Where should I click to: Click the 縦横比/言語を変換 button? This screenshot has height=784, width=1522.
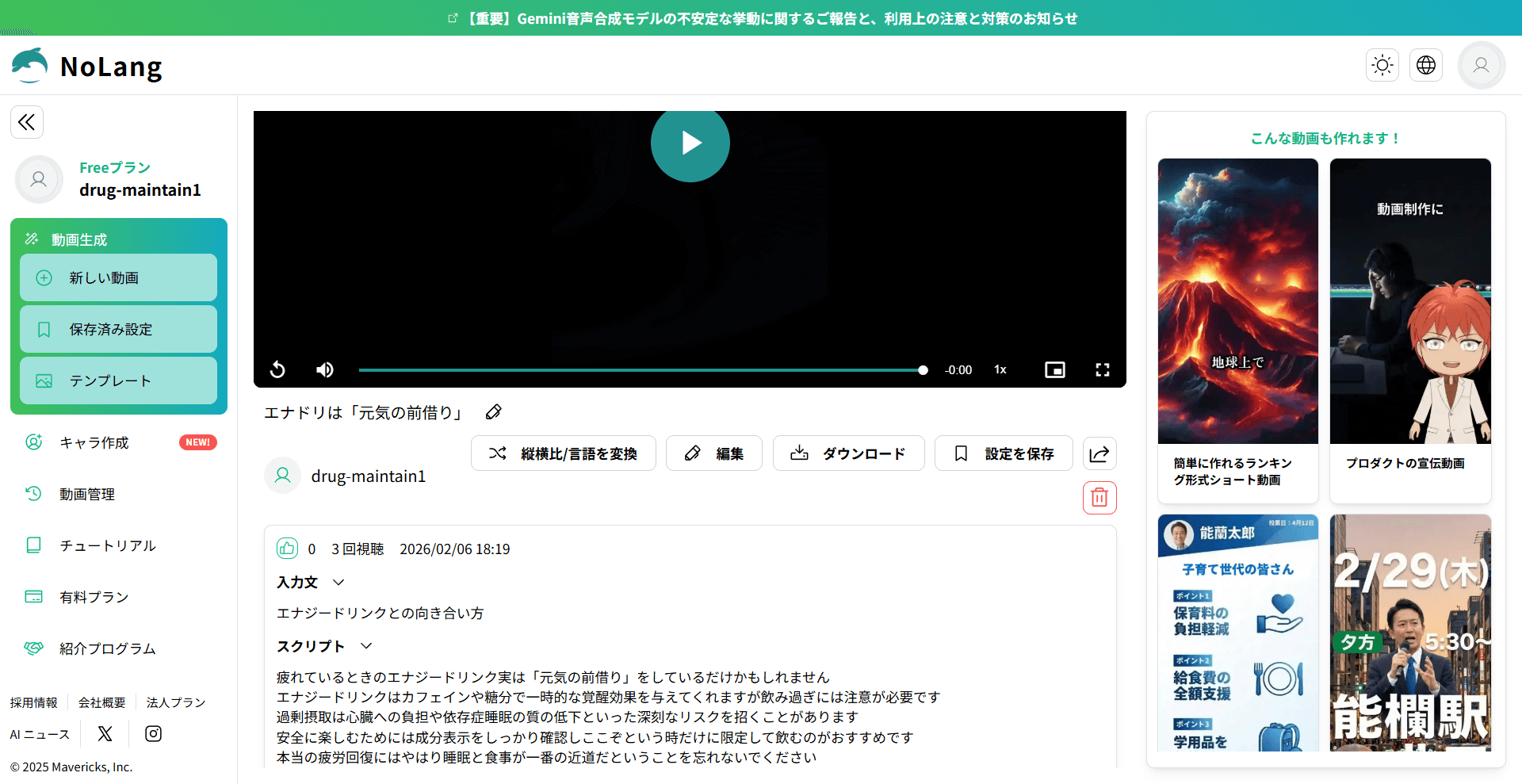tap(563, 453)
